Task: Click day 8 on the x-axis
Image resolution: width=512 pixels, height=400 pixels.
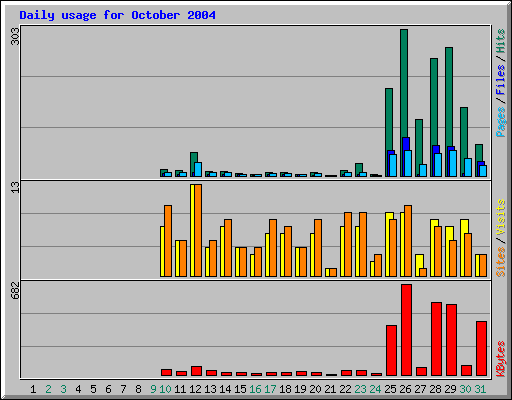Action: [138, 389]
